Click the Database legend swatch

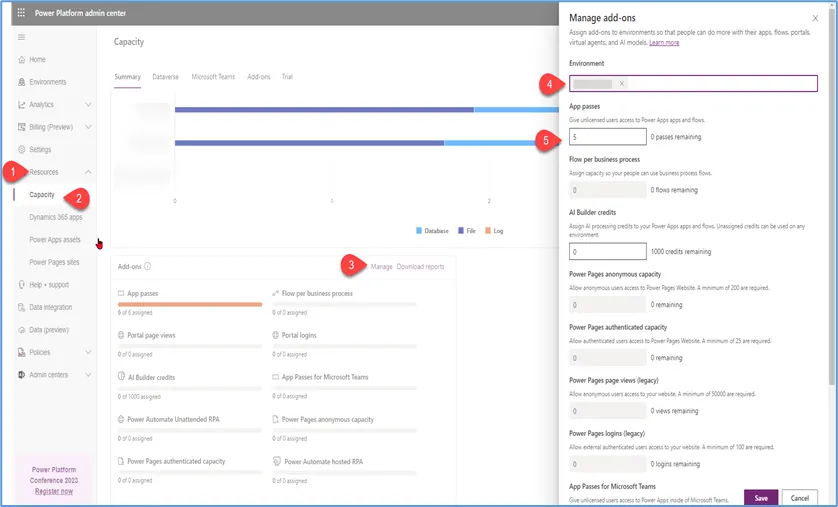pos(418,231)
